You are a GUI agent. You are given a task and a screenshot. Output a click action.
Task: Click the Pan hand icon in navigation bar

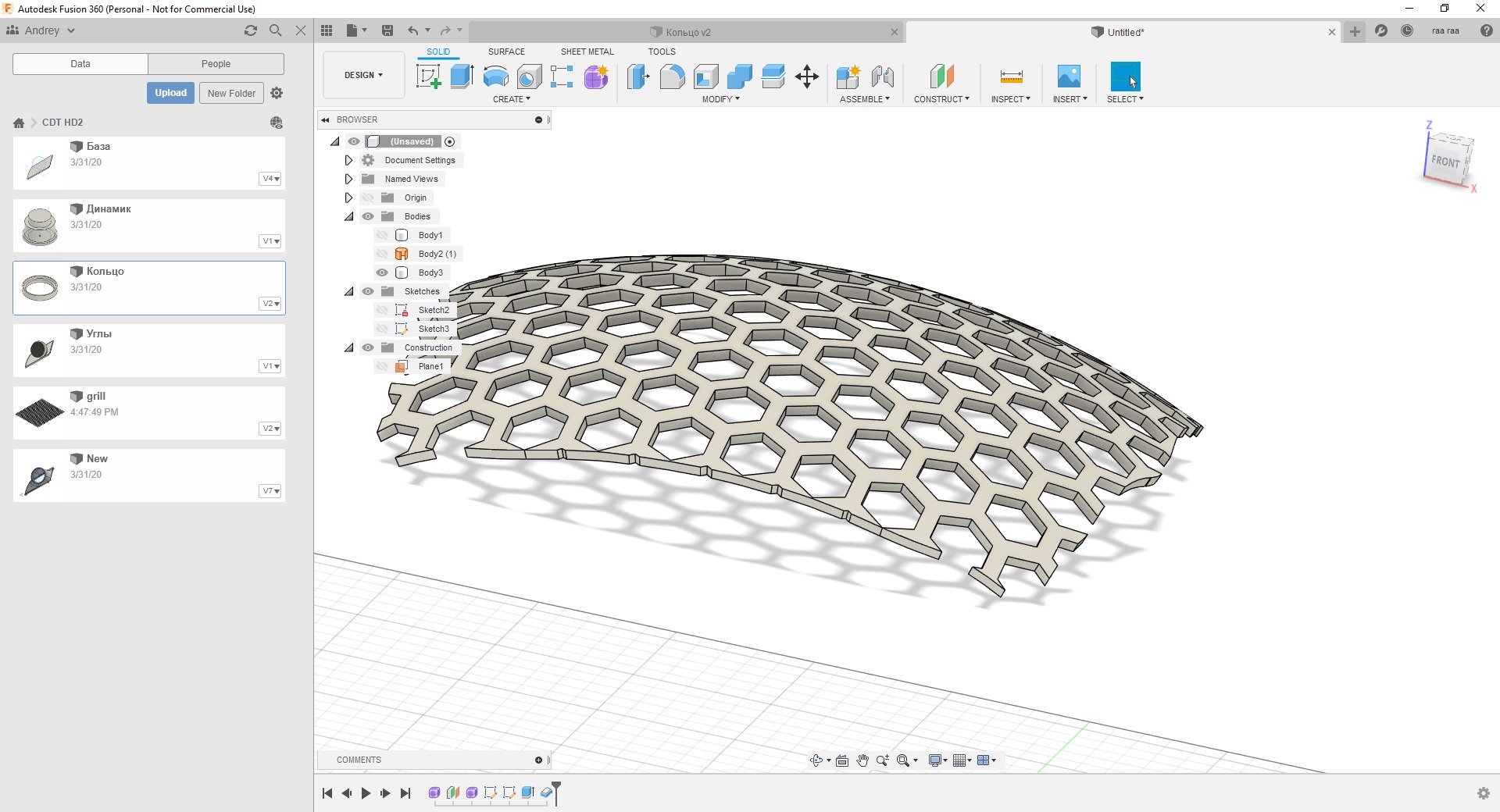(862, 760)
